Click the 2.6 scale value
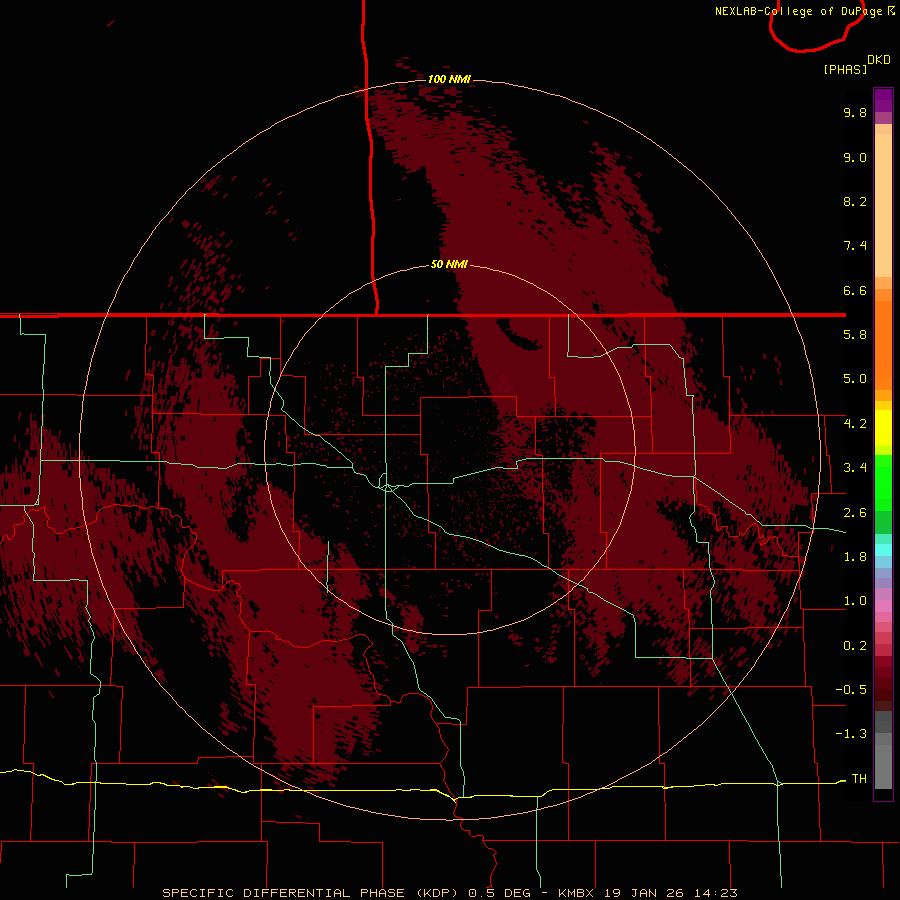 pyautogui.click(x=855, y=513)
